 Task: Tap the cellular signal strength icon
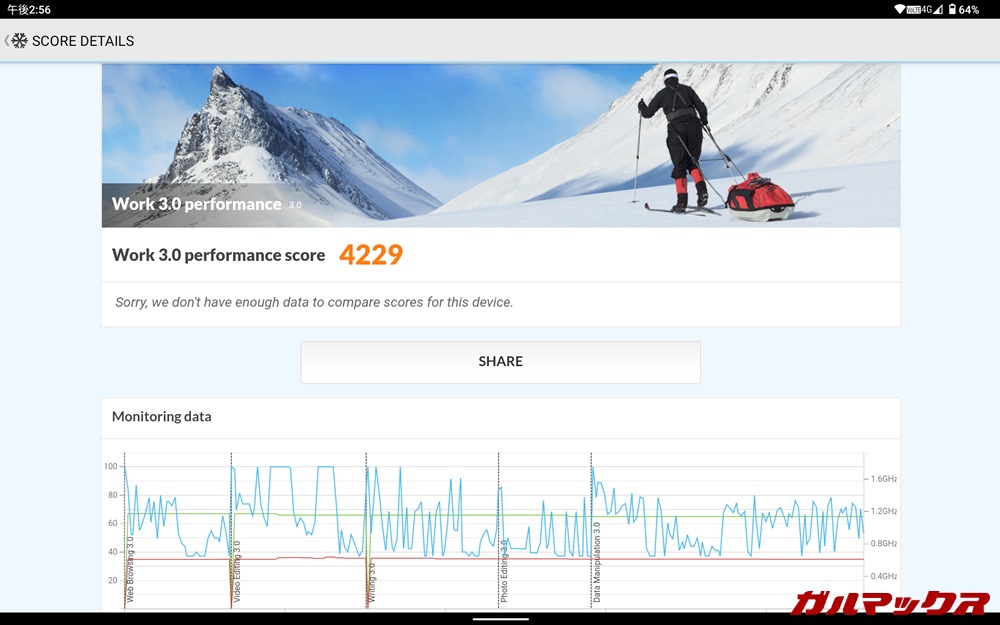pos(937,9)
